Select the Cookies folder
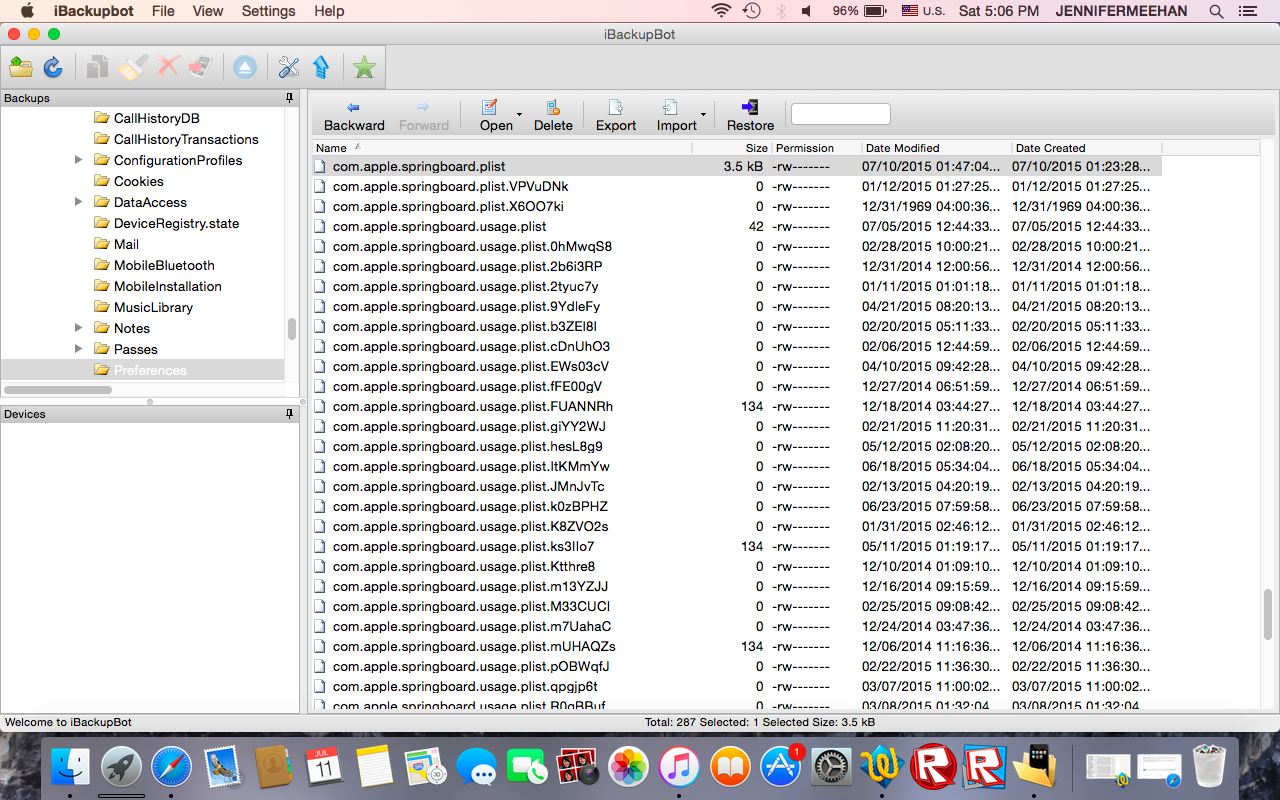This screenshot has height=800, width=1280. [139, 181]
